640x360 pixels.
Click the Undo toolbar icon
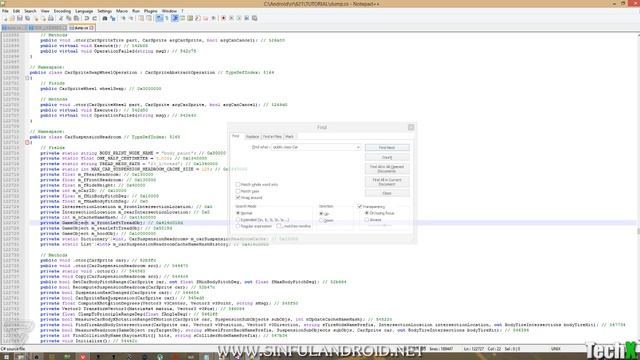click(87, 18)
